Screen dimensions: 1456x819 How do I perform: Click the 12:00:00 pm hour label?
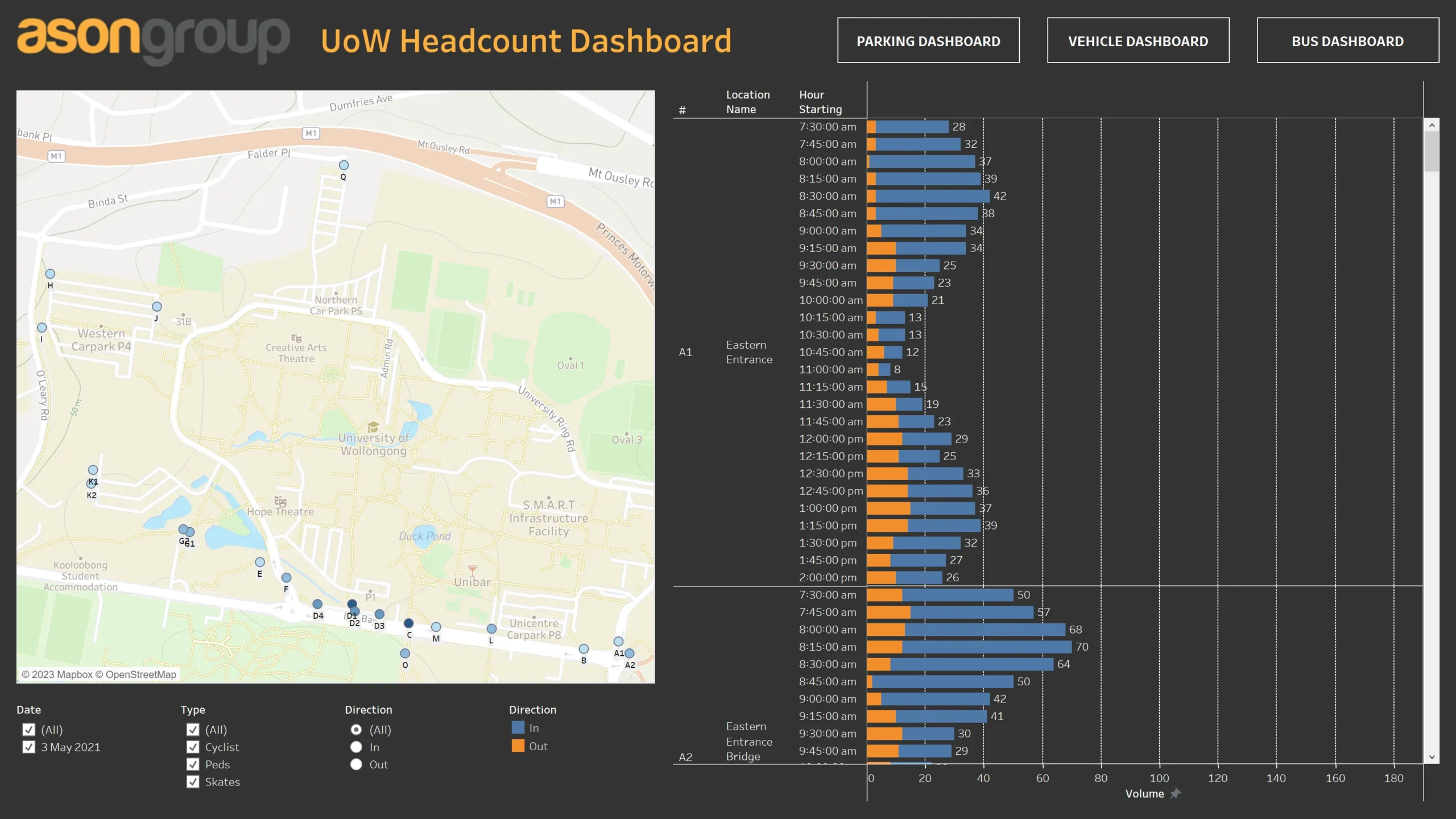point(831,439)
